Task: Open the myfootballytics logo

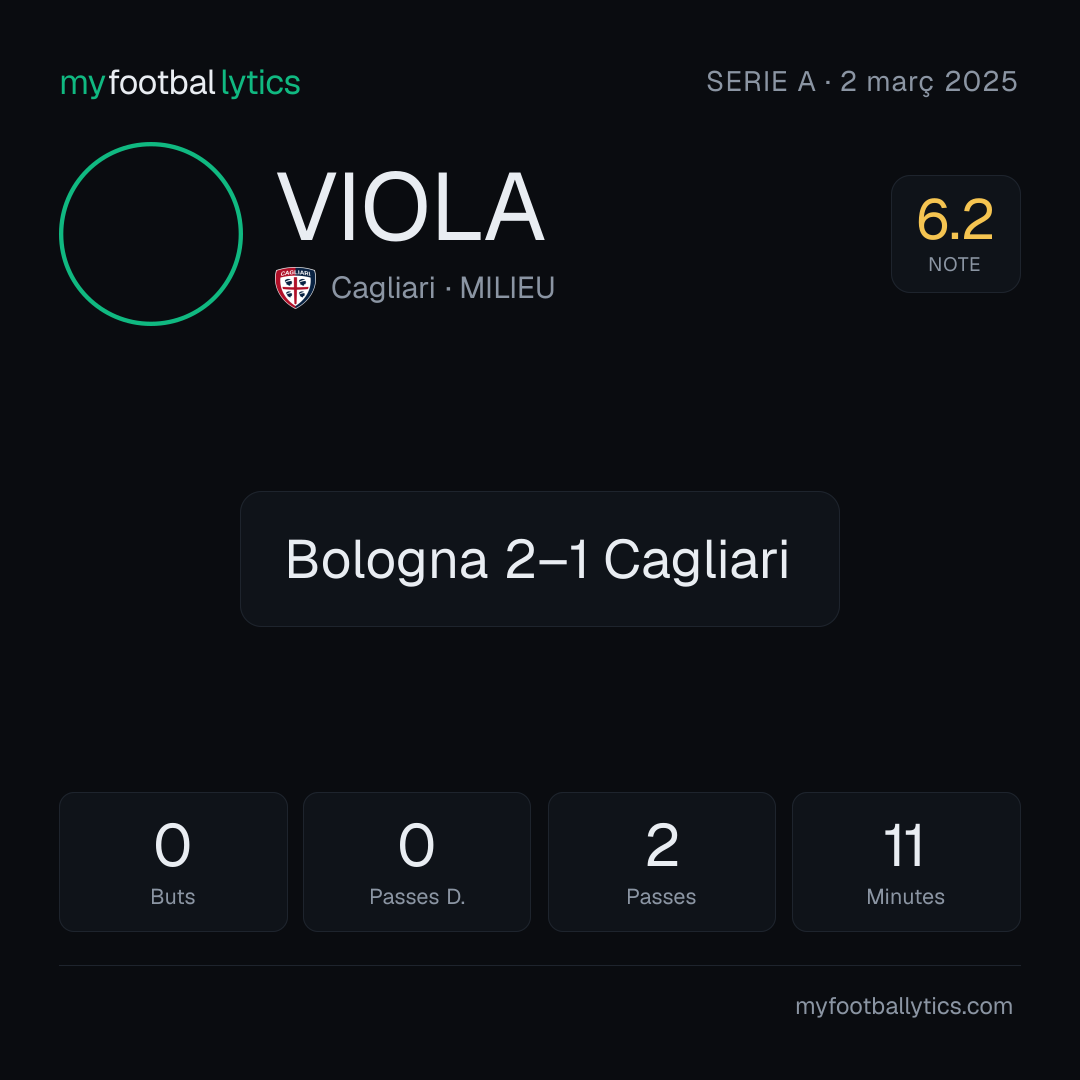Action: [x=180, y=83]
